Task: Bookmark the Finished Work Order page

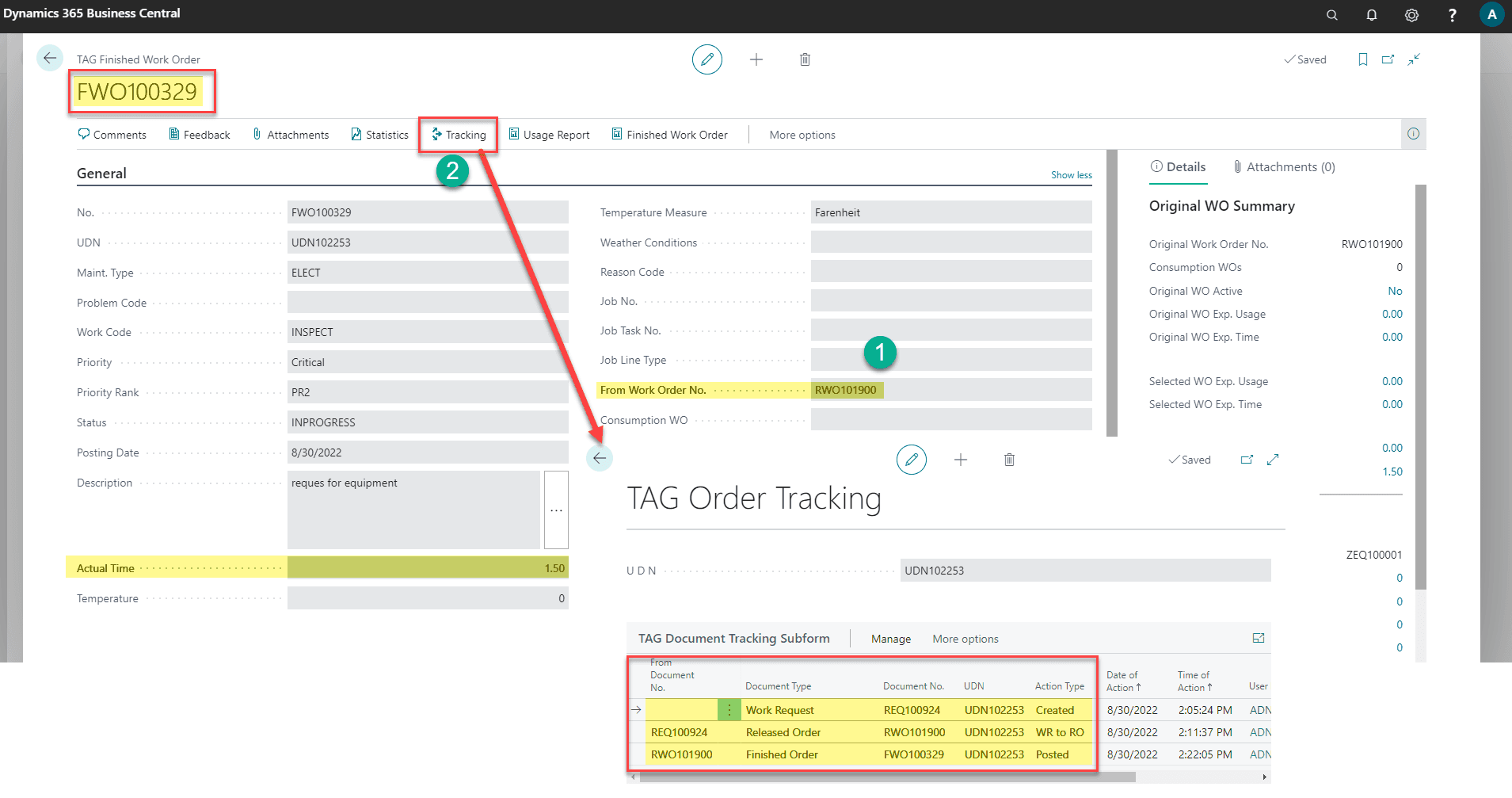Action: point(1363,59)
